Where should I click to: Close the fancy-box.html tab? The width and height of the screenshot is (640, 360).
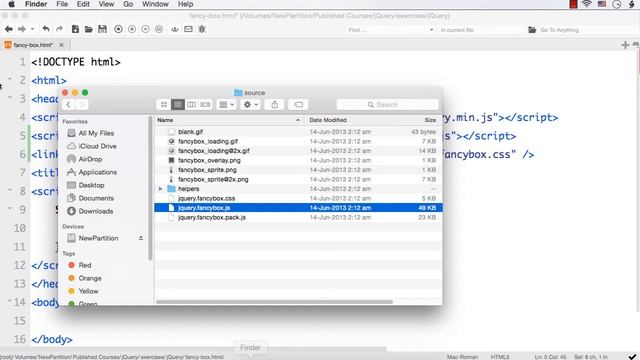point(61,45)
